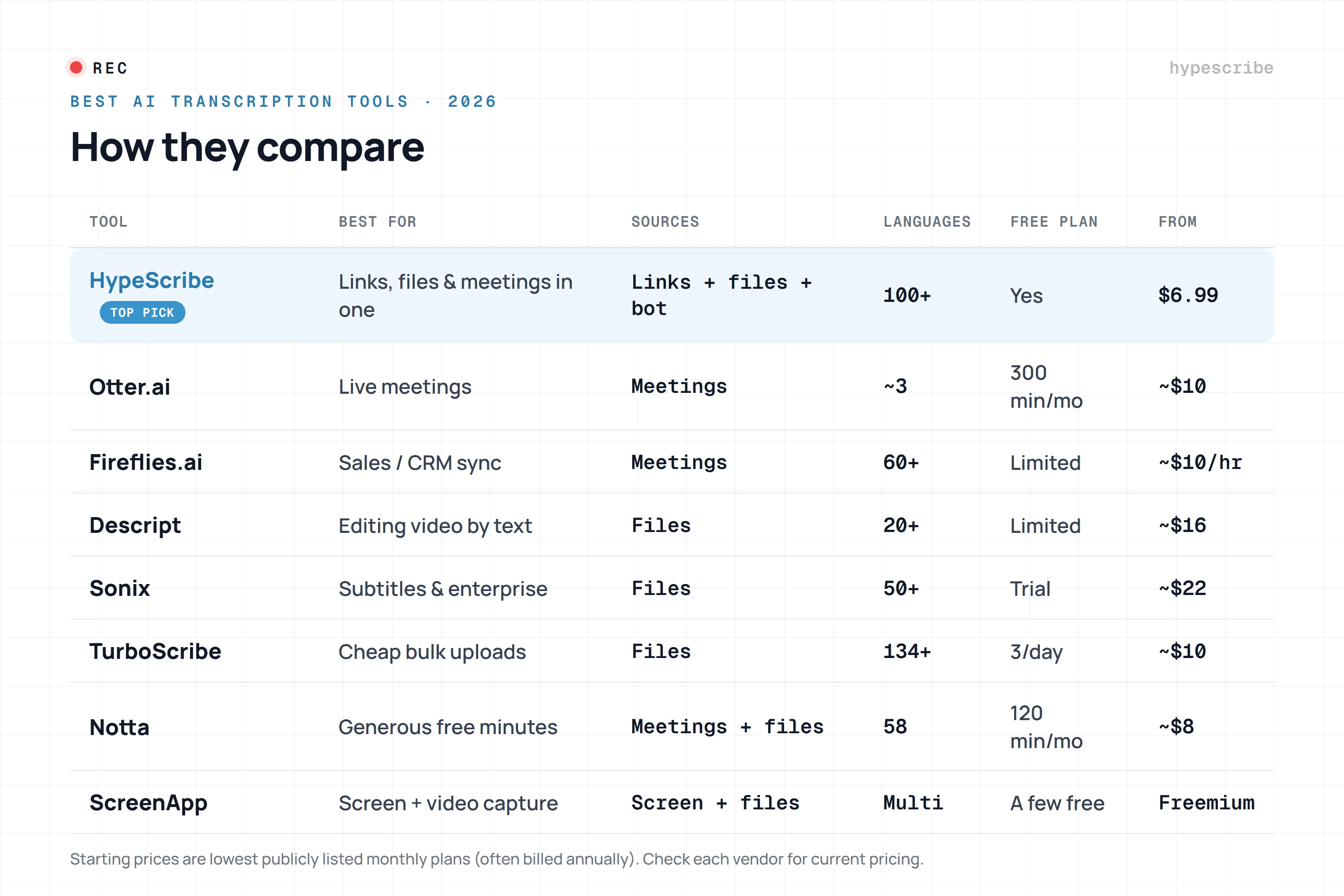The height and width of the screenshot is (896, 1344).
Task: Click the 'Multi' languages value
Action: pos(913,803)
